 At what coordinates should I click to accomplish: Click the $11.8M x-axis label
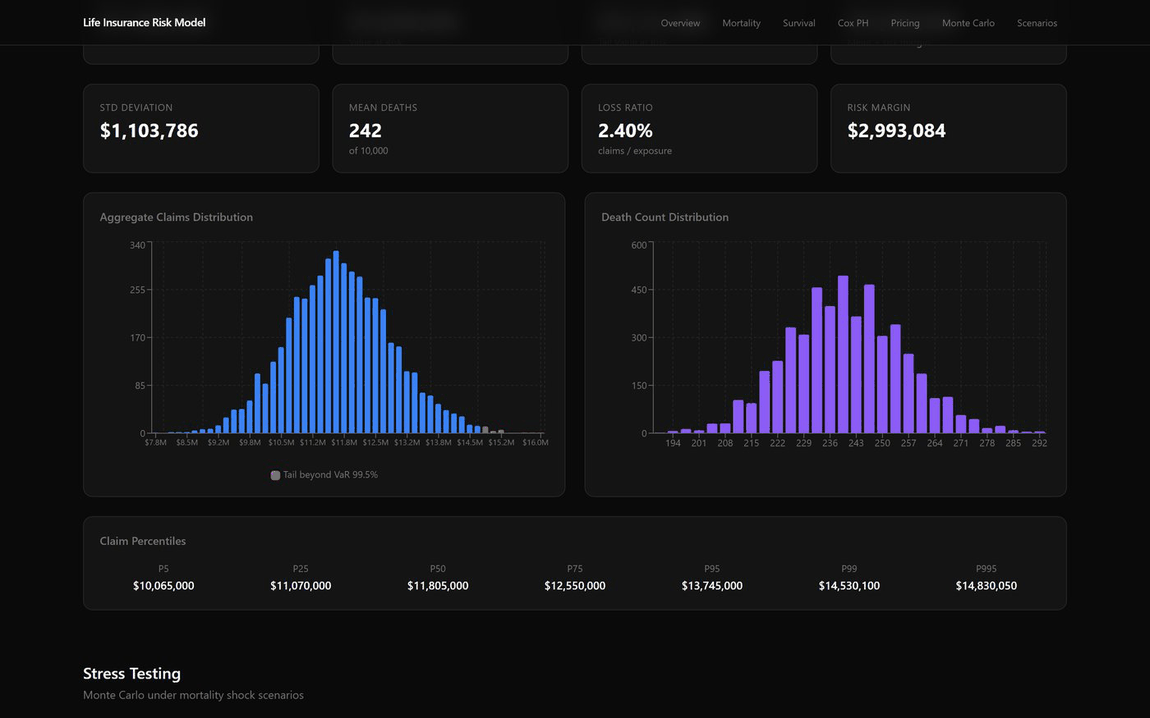click(x=343, y=442)
